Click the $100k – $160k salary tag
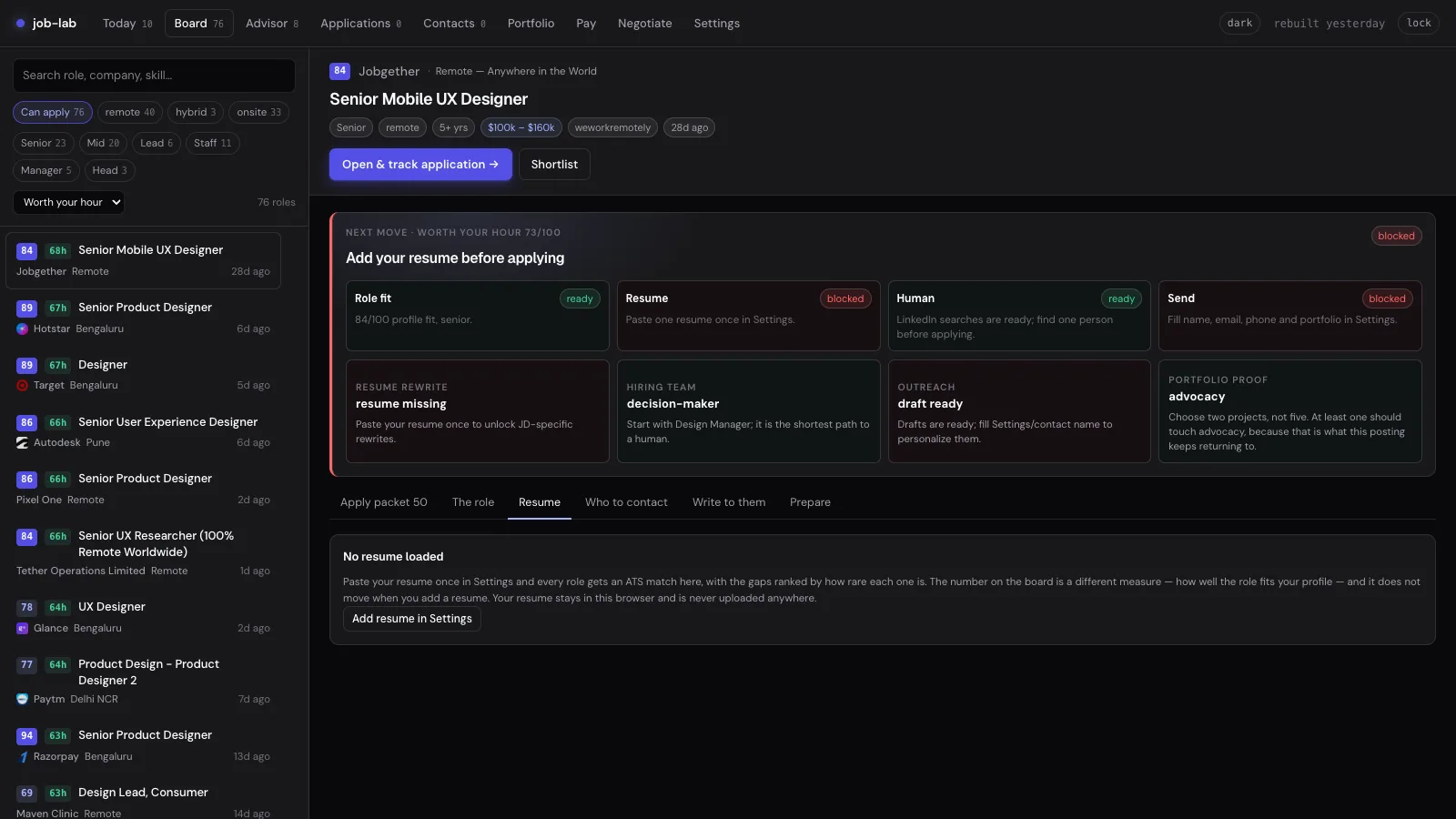This screenshot has height=819, width=1456. tap(521, 128)
